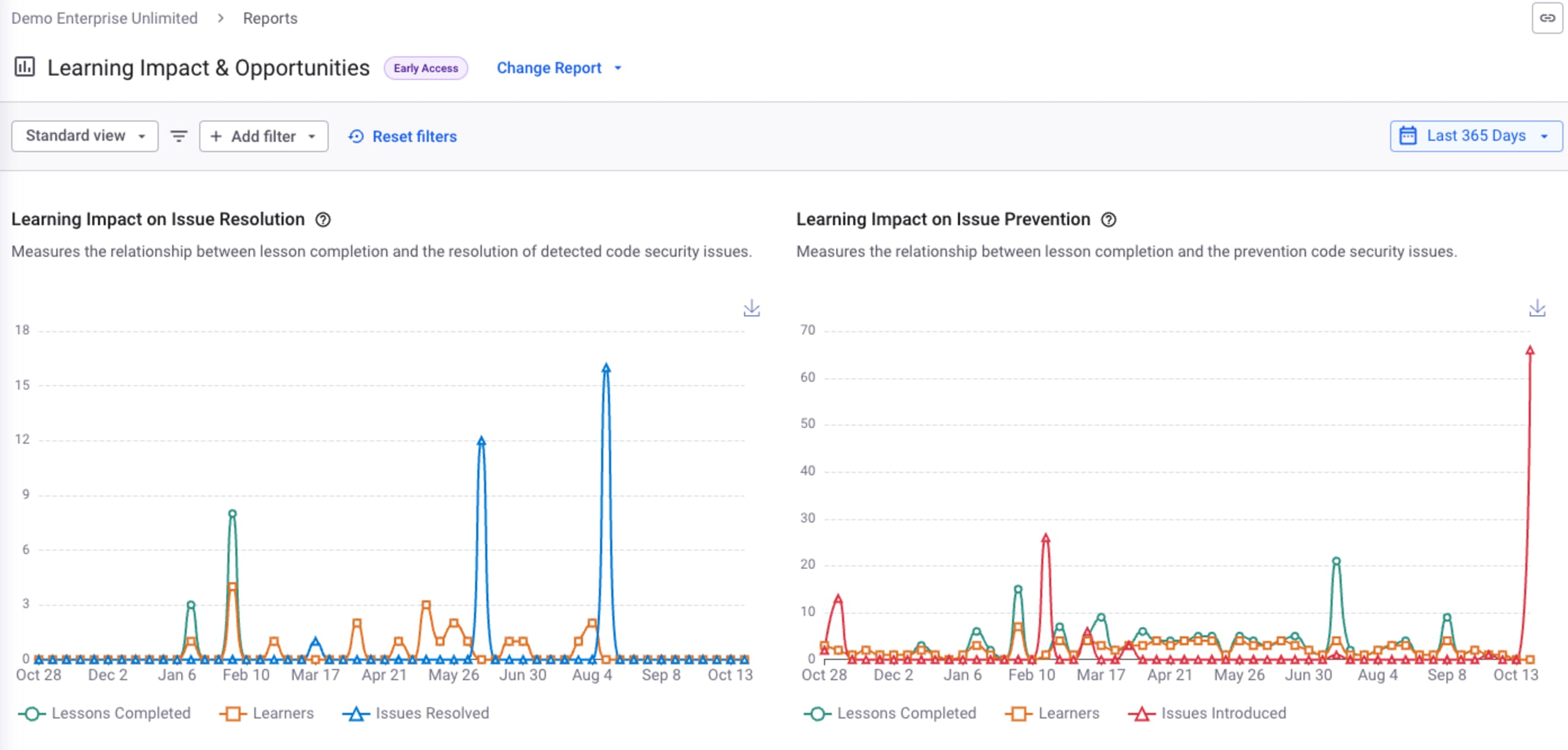The width and height of the screenshot is (1568, 750).
Task: Open the filter icon beside Standard view
Action: 178,136
